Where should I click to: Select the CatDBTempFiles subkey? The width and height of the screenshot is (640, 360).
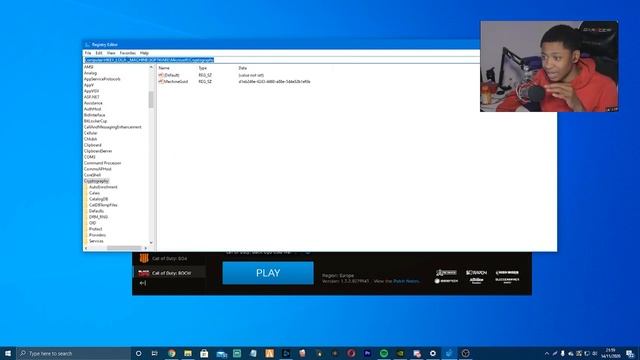pos(103,205)
